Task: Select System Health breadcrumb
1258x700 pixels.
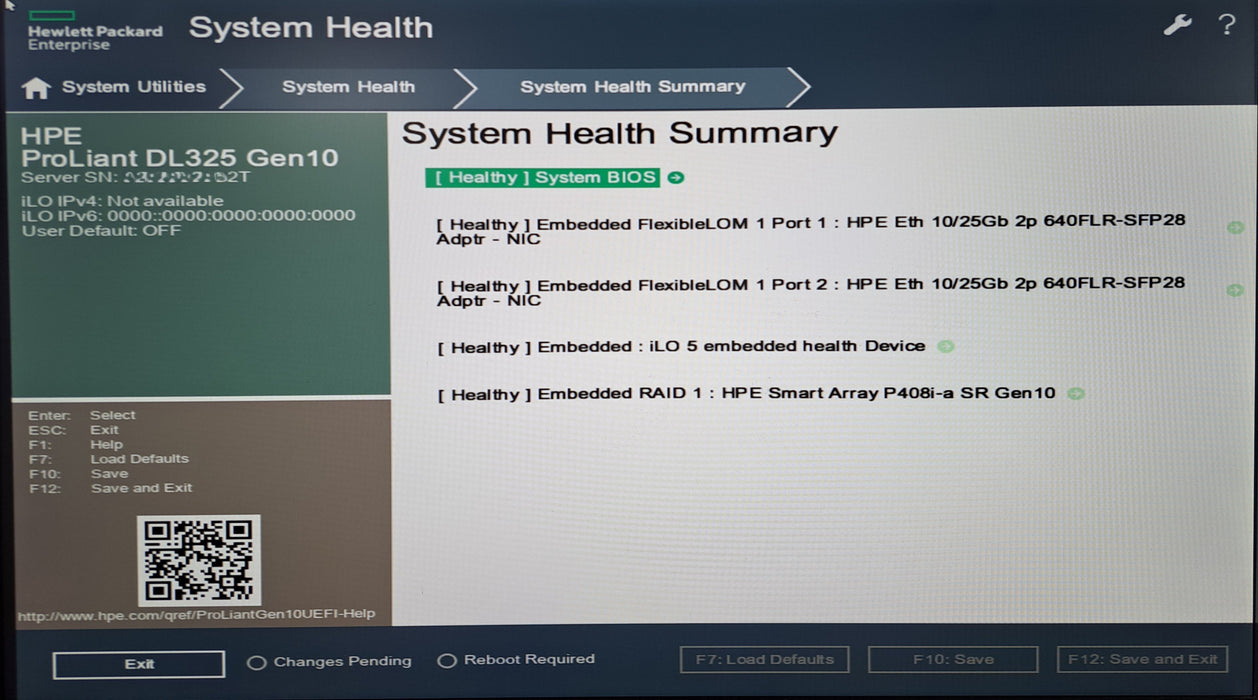Action: [x=348, y=87]
